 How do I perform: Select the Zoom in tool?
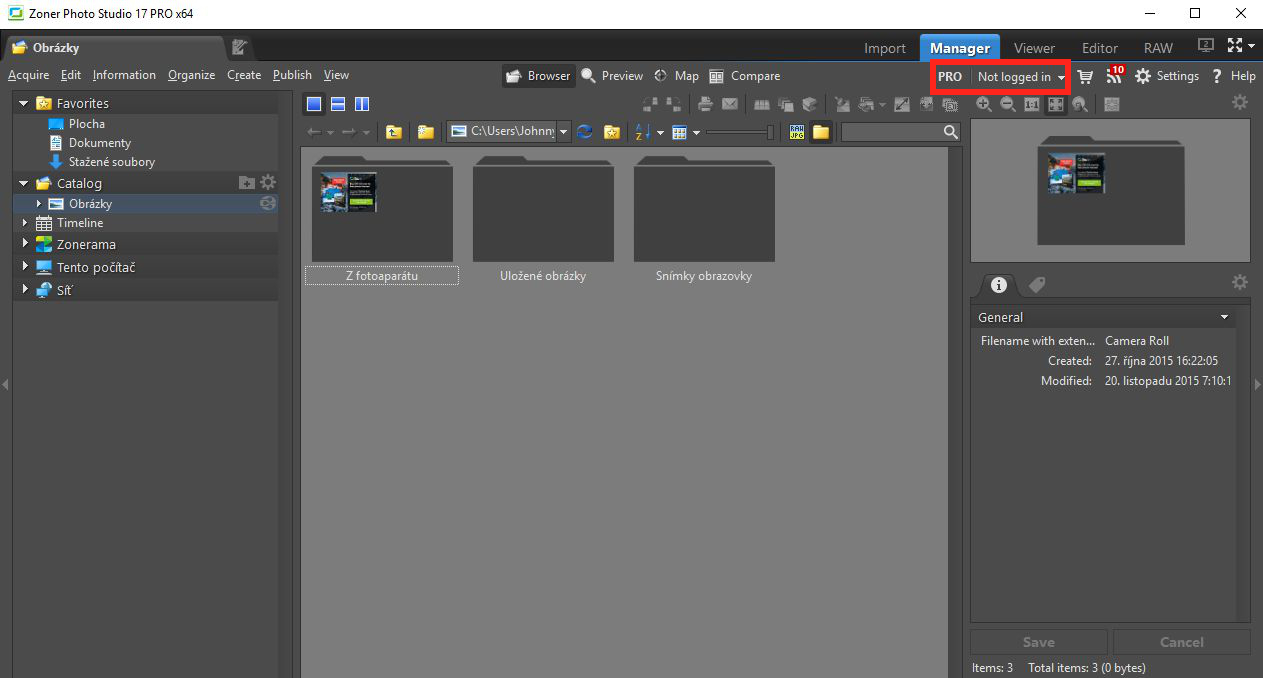click(x=983, y=103)
